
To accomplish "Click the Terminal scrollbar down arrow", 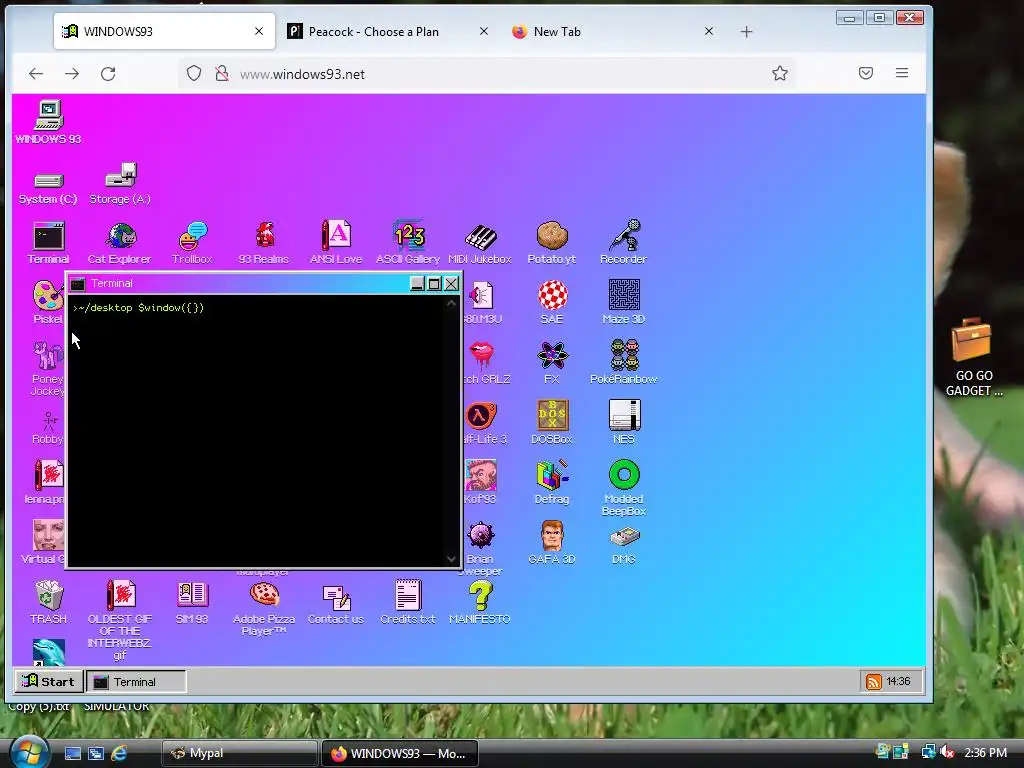I will click(x=451, y=559).
